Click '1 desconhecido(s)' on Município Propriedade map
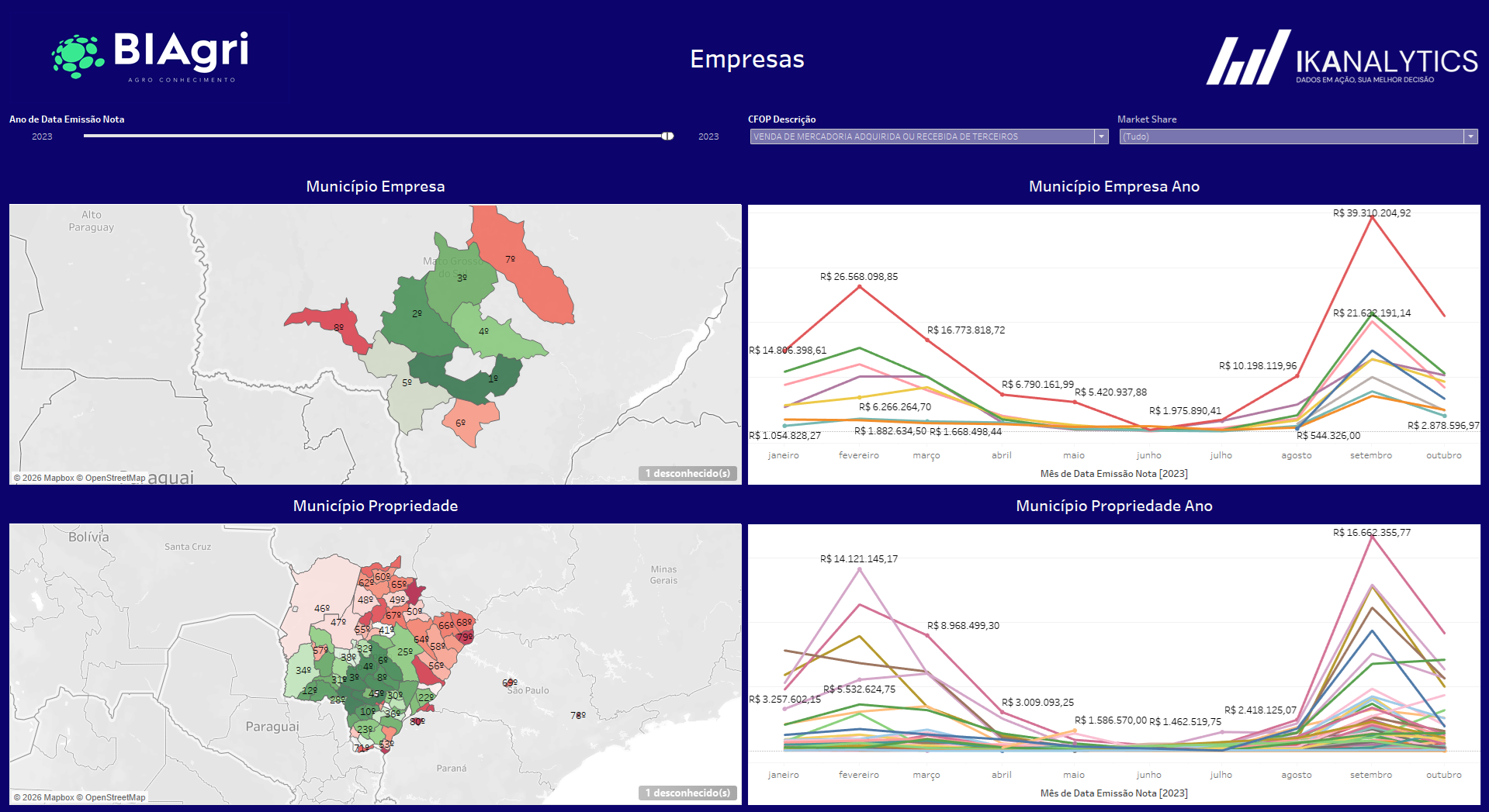1489x812 pixels. [x=687, y=793]
